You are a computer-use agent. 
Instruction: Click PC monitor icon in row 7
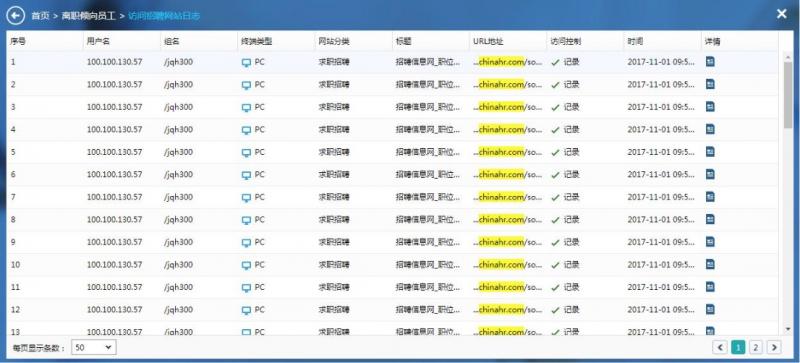tap(246, 198)
